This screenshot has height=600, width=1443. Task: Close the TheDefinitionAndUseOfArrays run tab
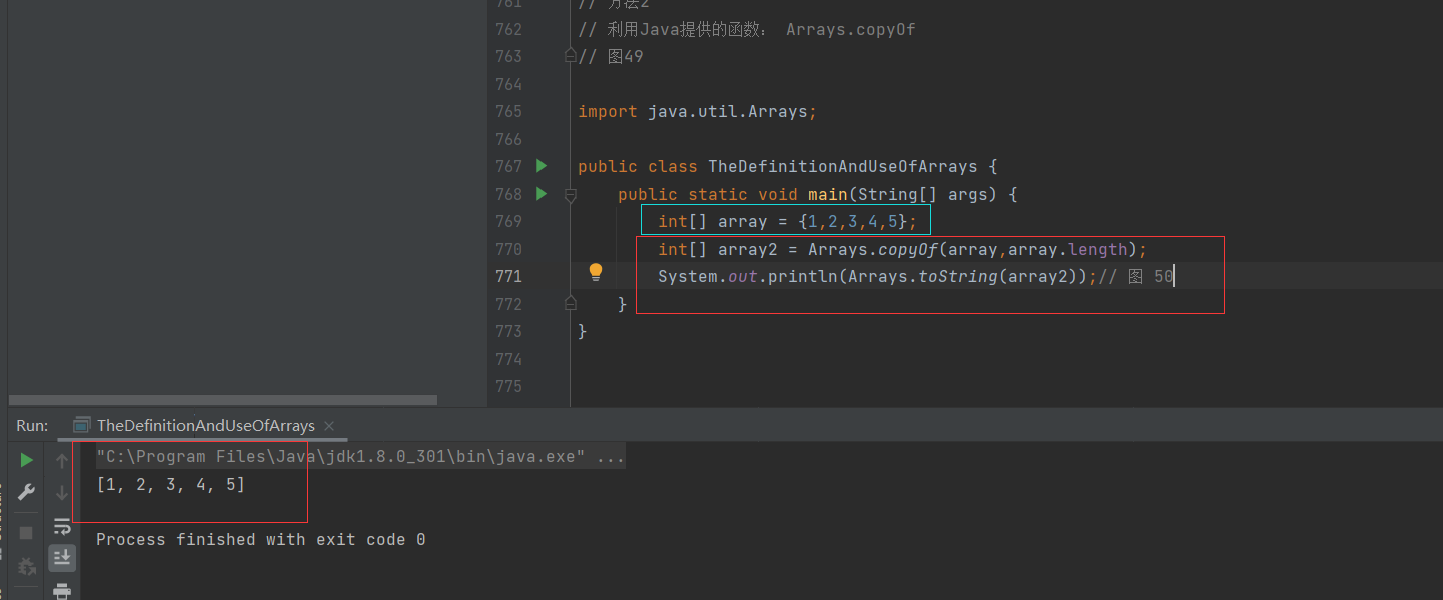(x=330, y=426)
